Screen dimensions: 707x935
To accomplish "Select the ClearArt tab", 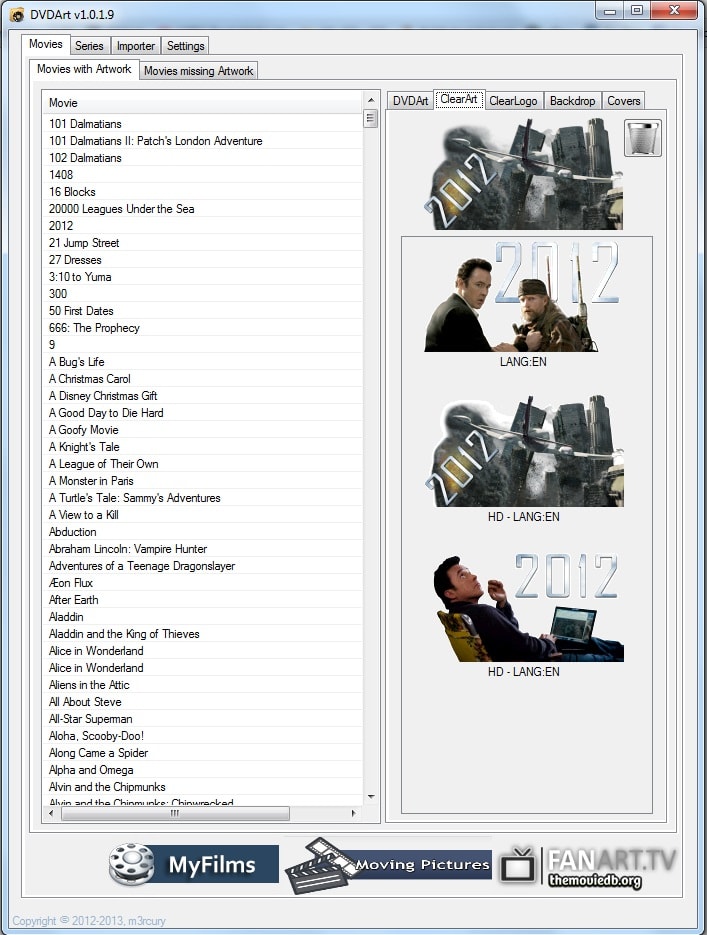I will pyautogui.click(x=459, y=100).
